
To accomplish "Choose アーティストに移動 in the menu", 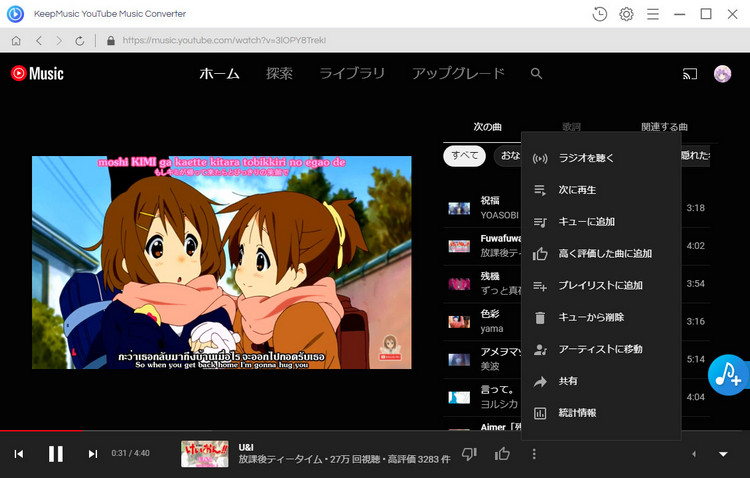I will [601, 349].
